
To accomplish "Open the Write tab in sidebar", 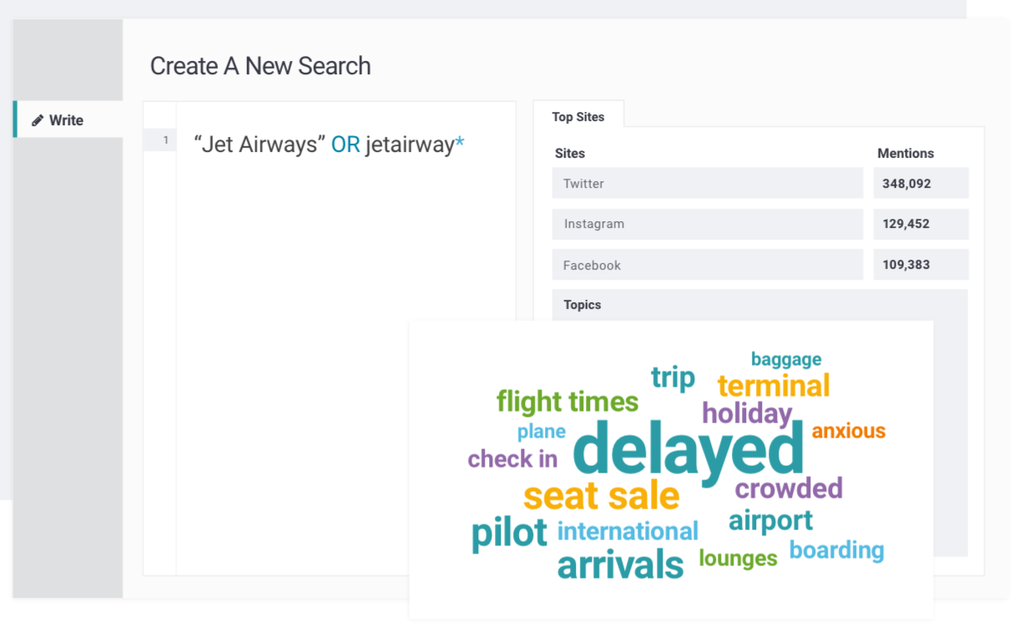I will tap(66, 120).
